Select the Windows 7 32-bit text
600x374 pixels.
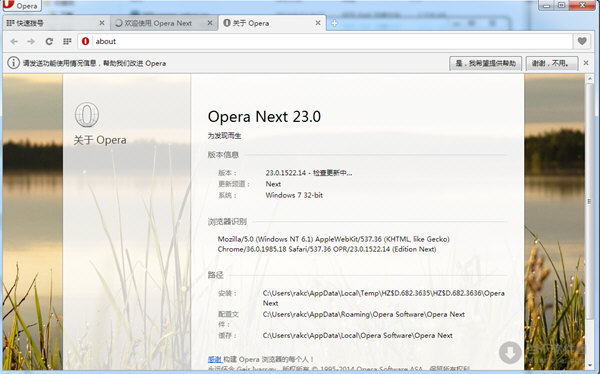pos(294,195)
